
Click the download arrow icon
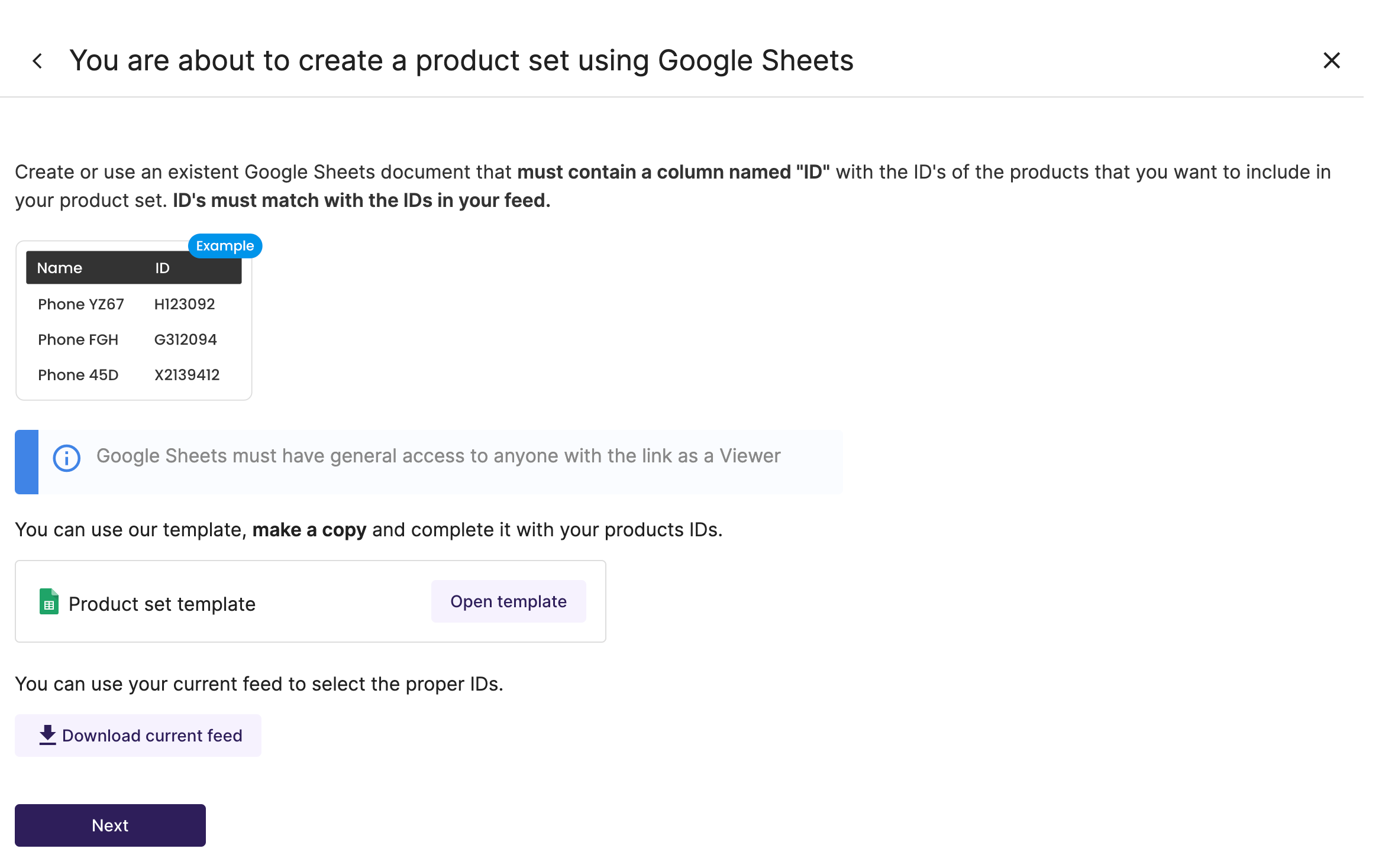tap(47, 735)
